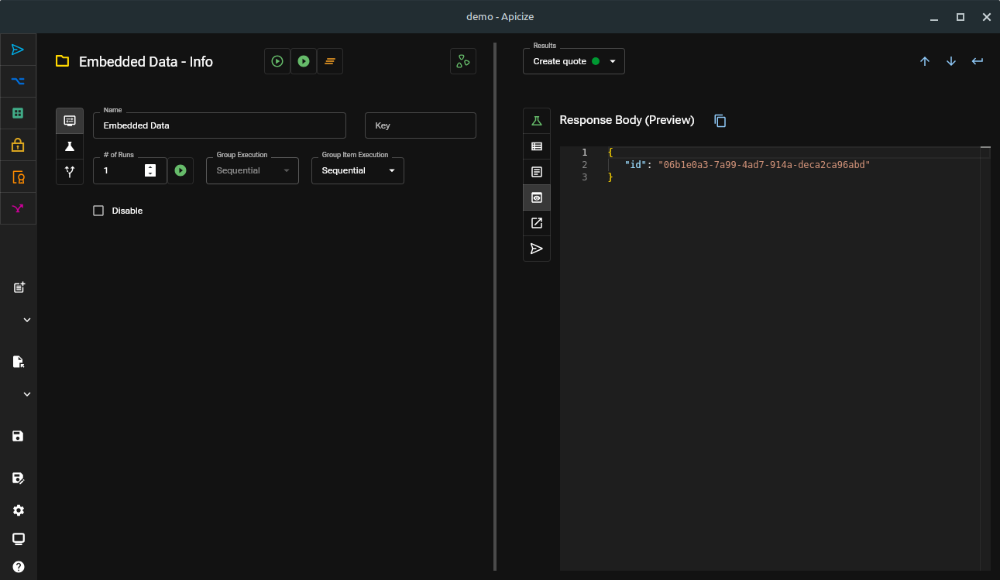Click the Save As icon with pencil

pyautogui.click(x=18, y=478)
